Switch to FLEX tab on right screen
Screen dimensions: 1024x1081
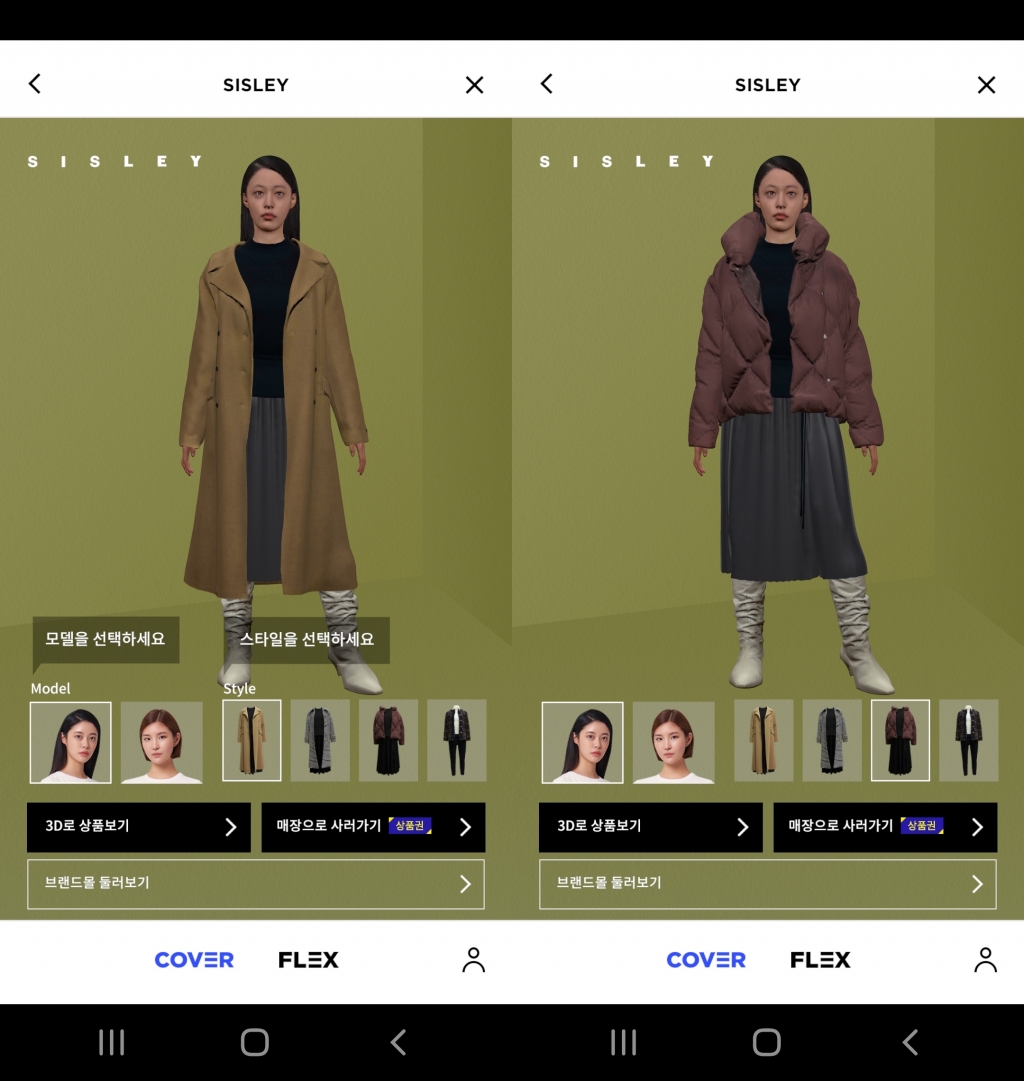pyautogui.click(x=820, y=960)
